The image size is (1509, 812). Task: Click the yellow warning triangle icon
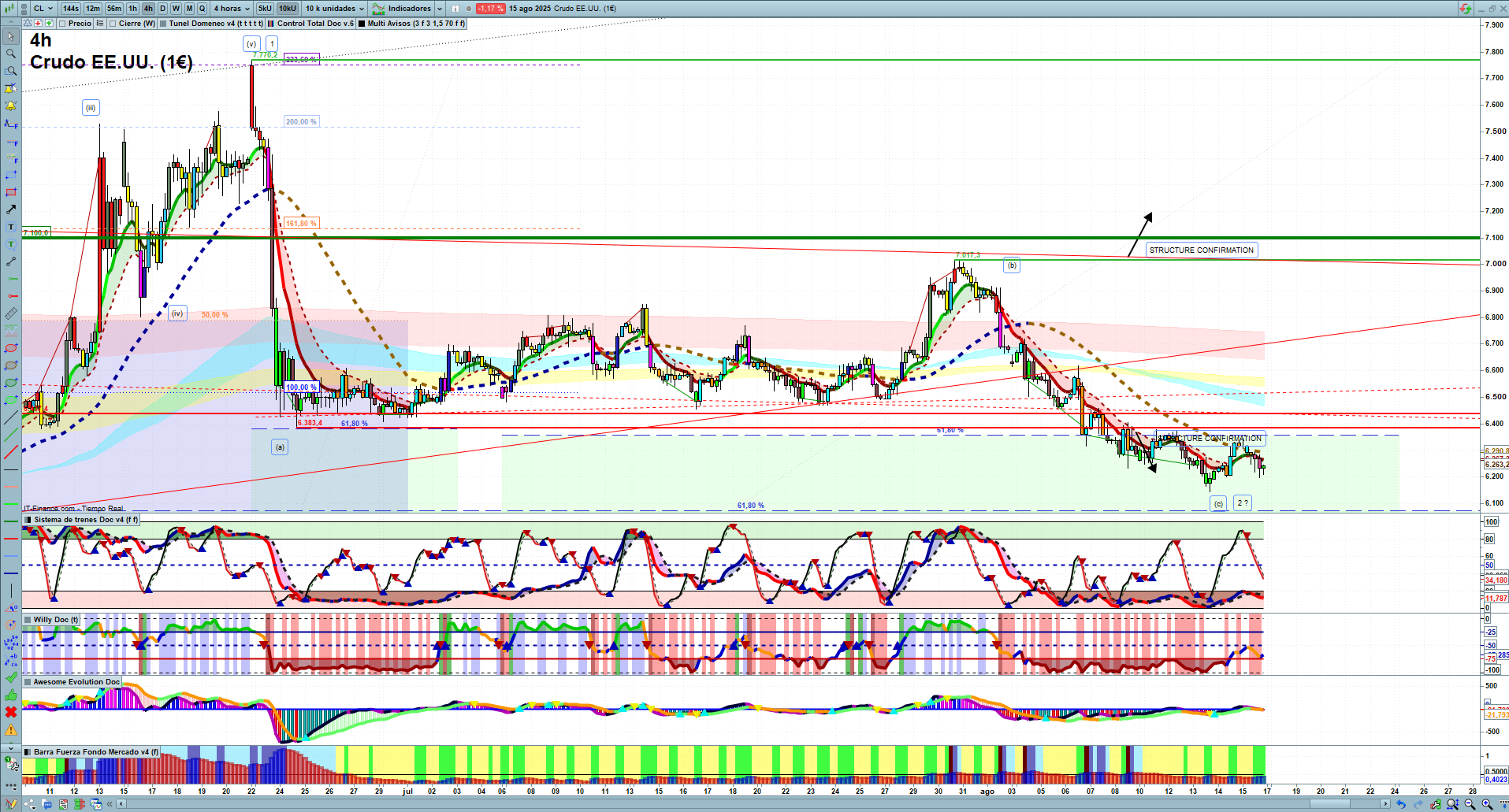[11, 730]
